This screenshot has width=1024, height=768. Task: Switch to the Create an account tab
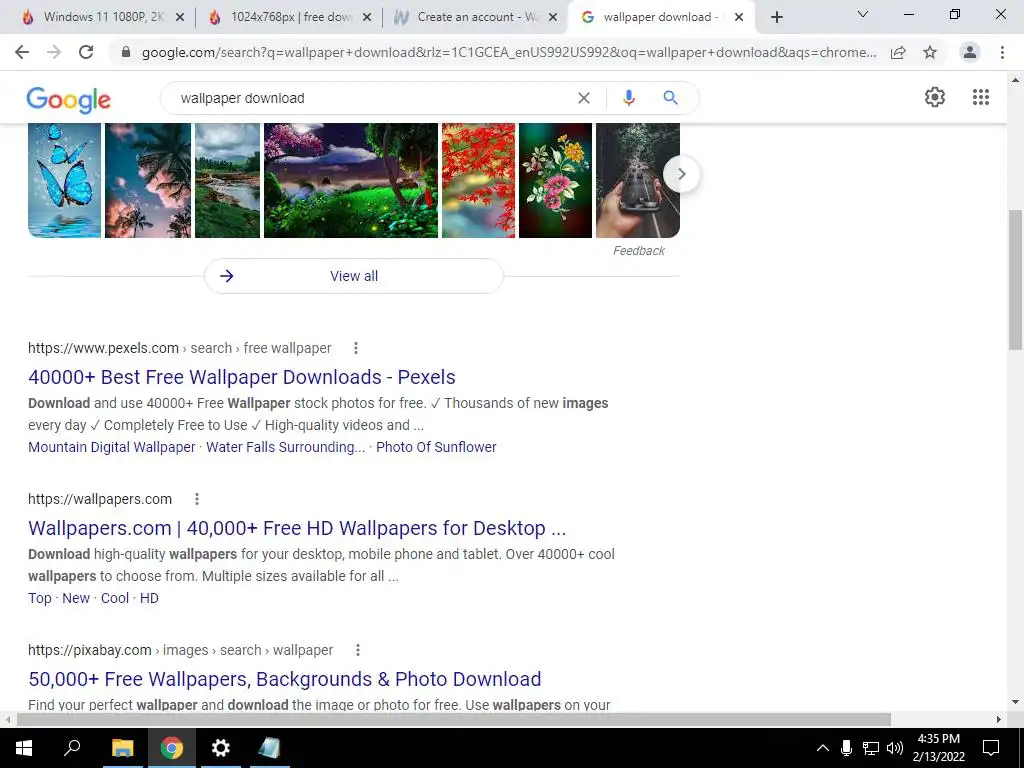click(x=475, y=18)
